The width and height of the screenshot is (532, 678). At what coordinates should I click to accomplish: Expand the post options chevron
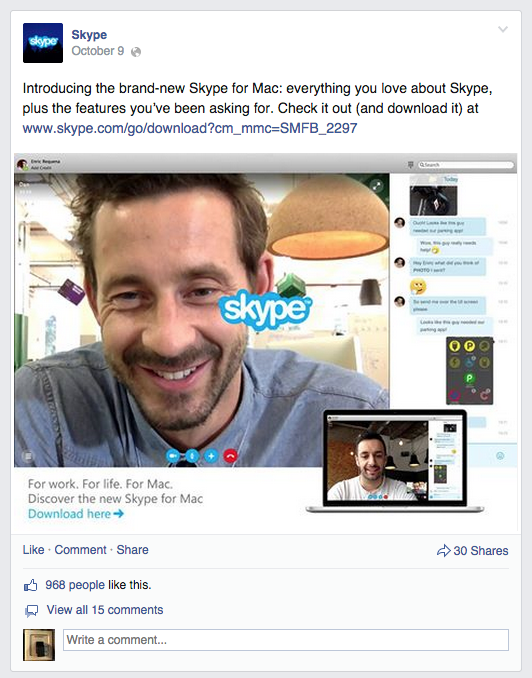pyautogui.click(x=503, y=29)
